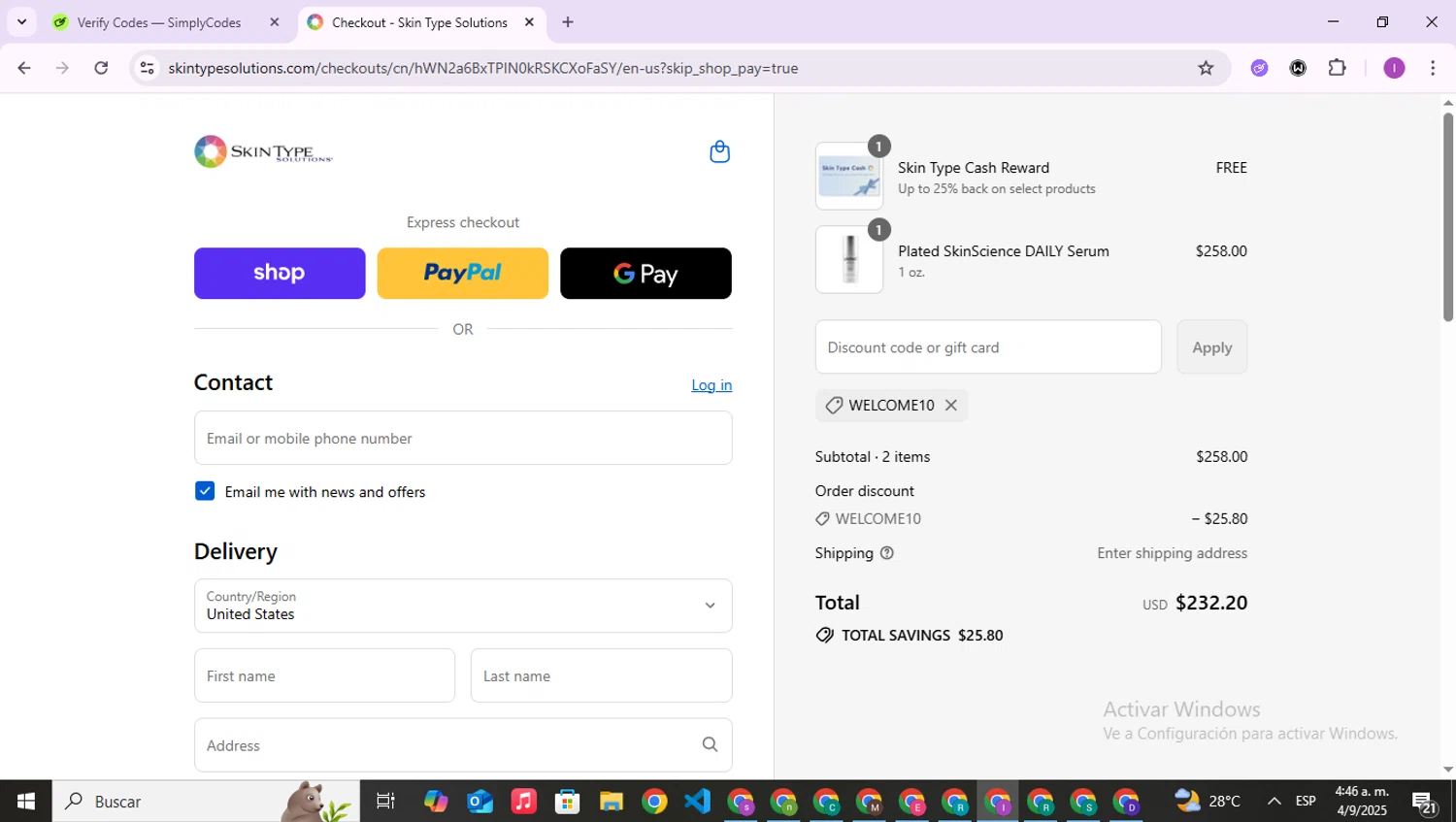Focus the Email or mobile phone number field
This screenshot has width=1456, height=822.
[463, 438]
